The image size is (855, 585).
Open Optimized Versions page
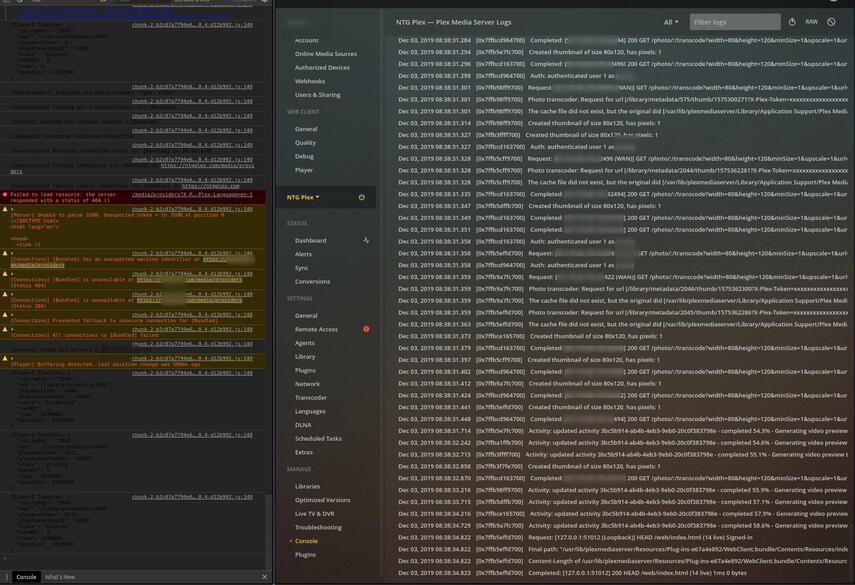point(322,500)
